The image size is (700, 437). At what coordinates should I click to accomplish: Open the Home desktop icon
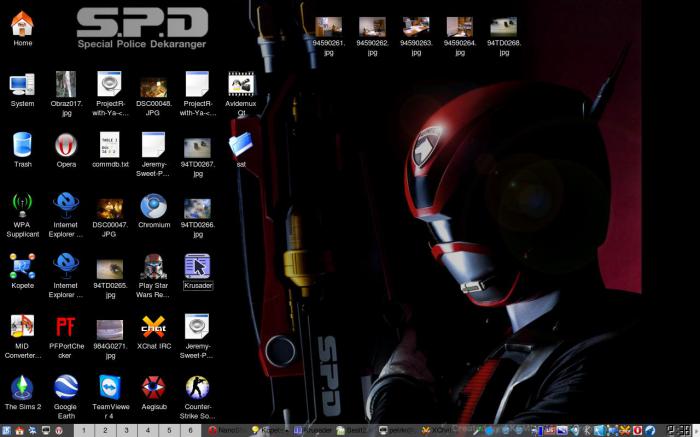click(22, 29)
